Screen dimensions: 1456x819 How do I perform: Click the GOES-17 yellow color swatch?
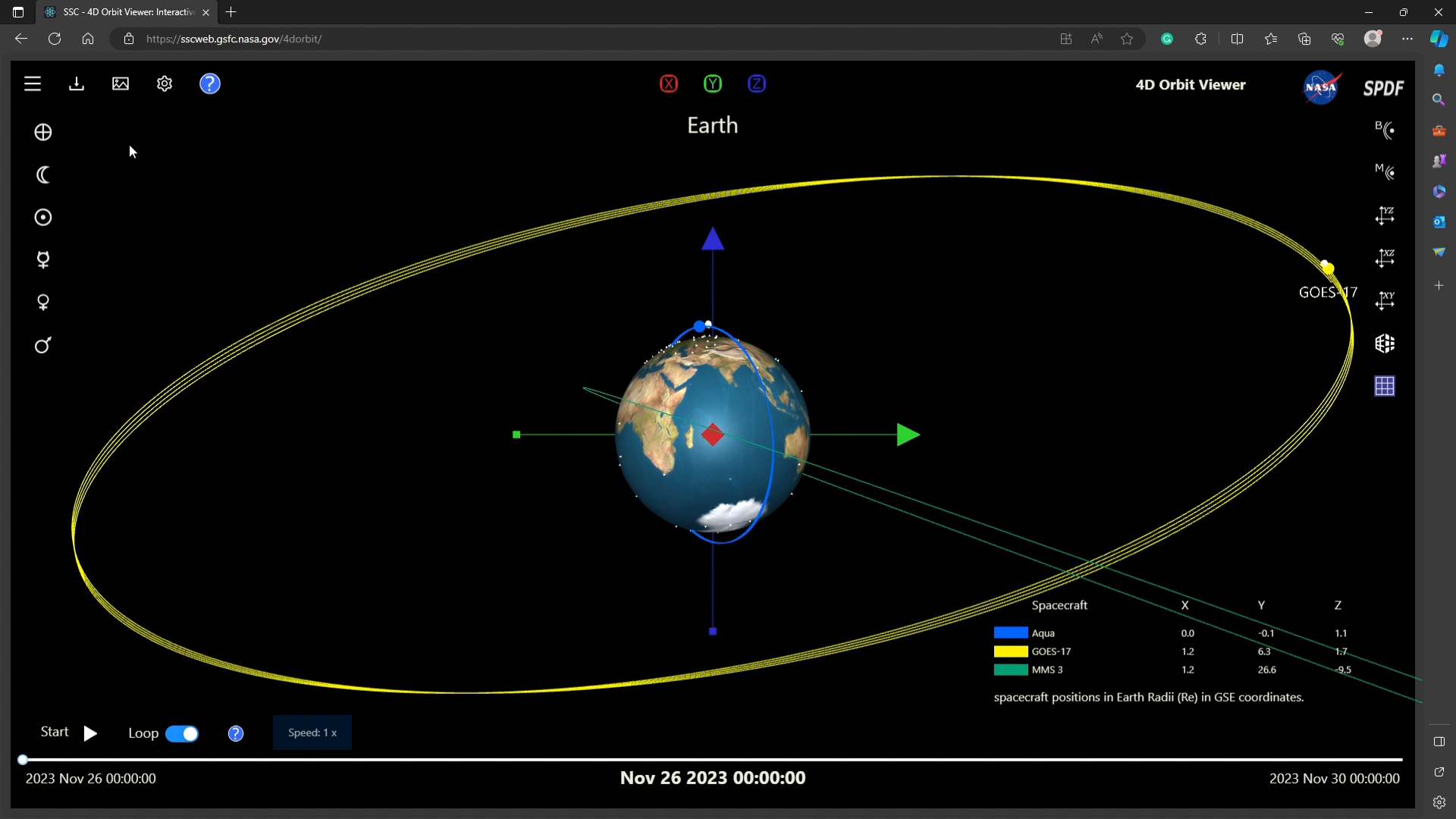(1011, 651)
